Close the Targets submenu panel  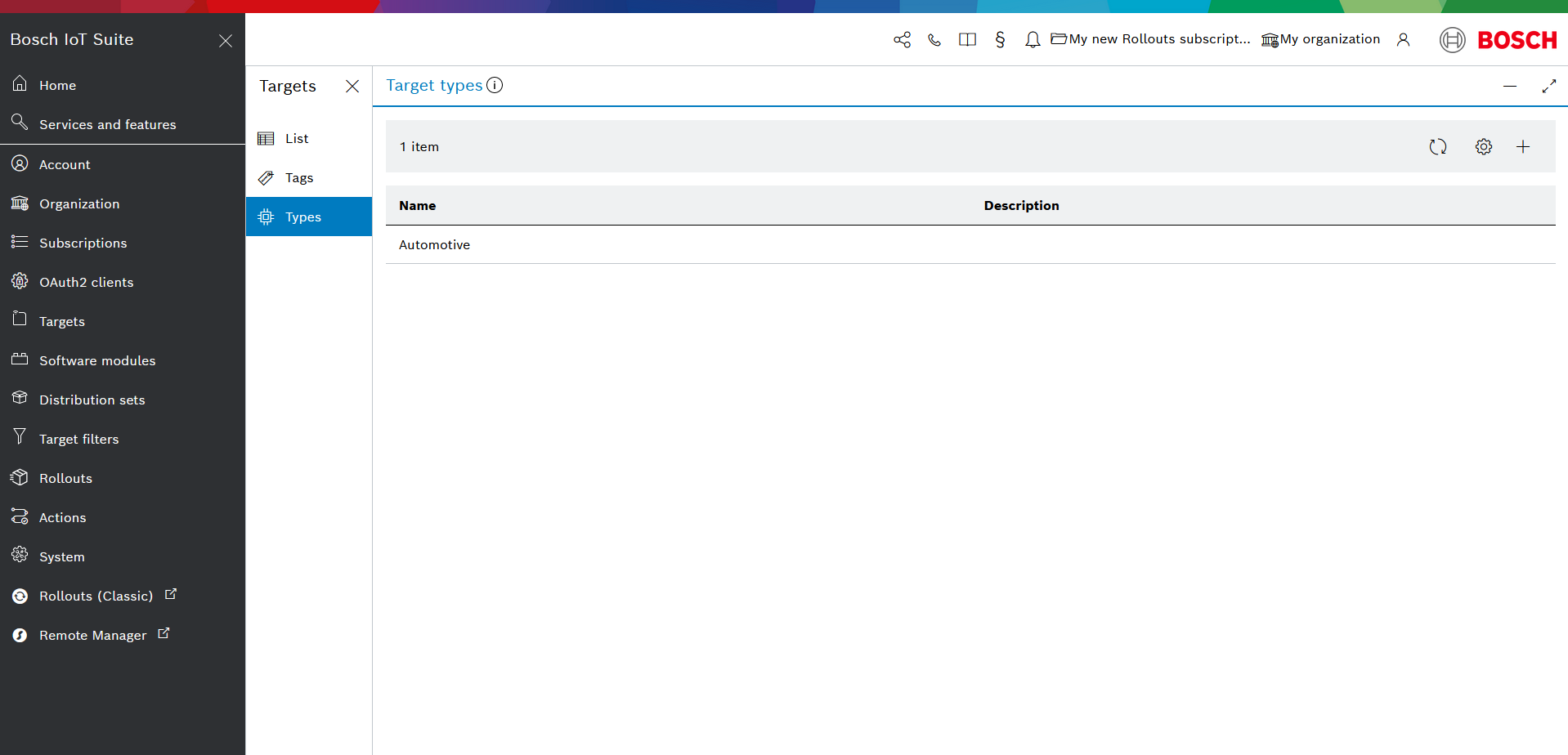(352, 87)
